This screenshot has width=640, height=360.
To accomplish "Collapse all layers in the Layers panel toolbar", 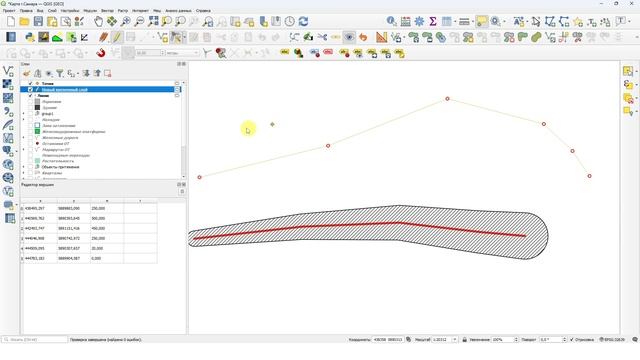I will pos(97,73).
